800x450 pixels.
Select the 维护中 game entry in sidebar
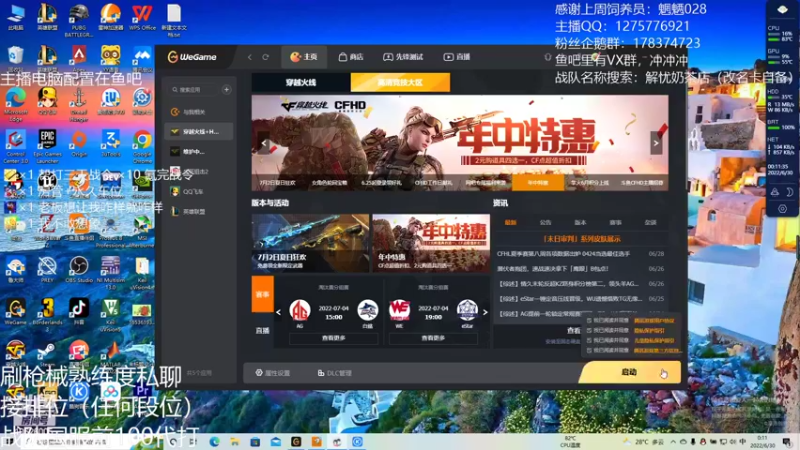click(x=198, y=152)
